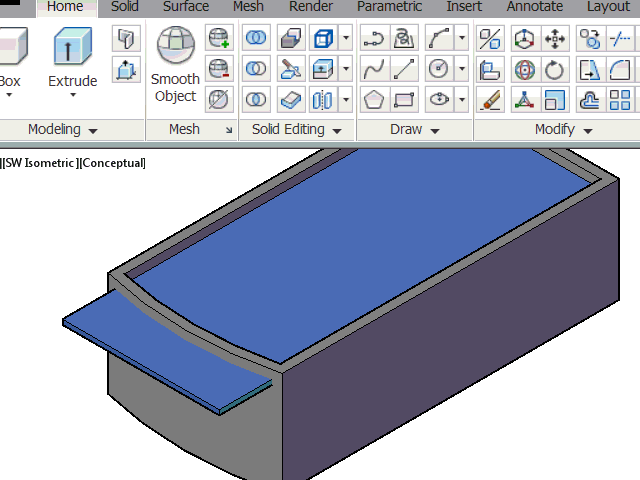Select the Rotate tool in Modify panel
Image resolution: width=640 pixels, height=480 pixels.
click(x=556, y=70)
